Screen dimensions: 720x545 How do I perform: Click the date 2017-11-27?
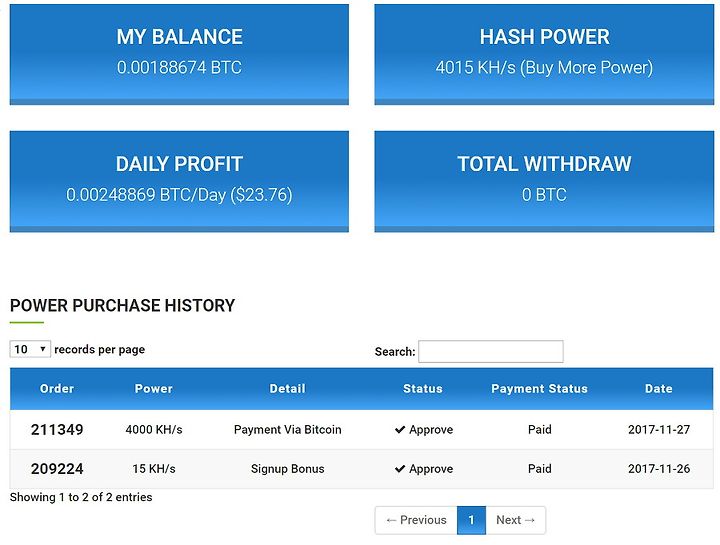pos(659,430)
